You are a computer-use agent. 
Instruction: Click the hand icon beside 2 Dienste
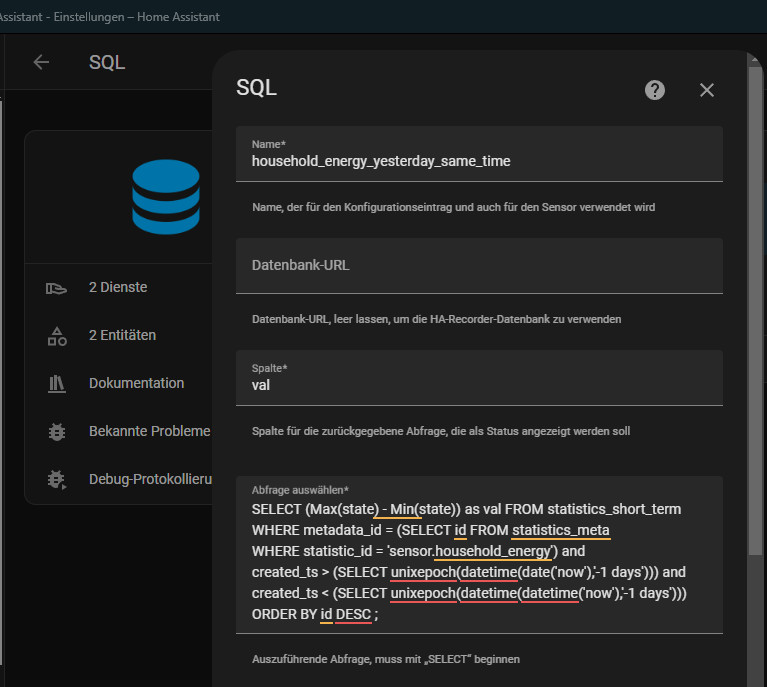point(56,288)
